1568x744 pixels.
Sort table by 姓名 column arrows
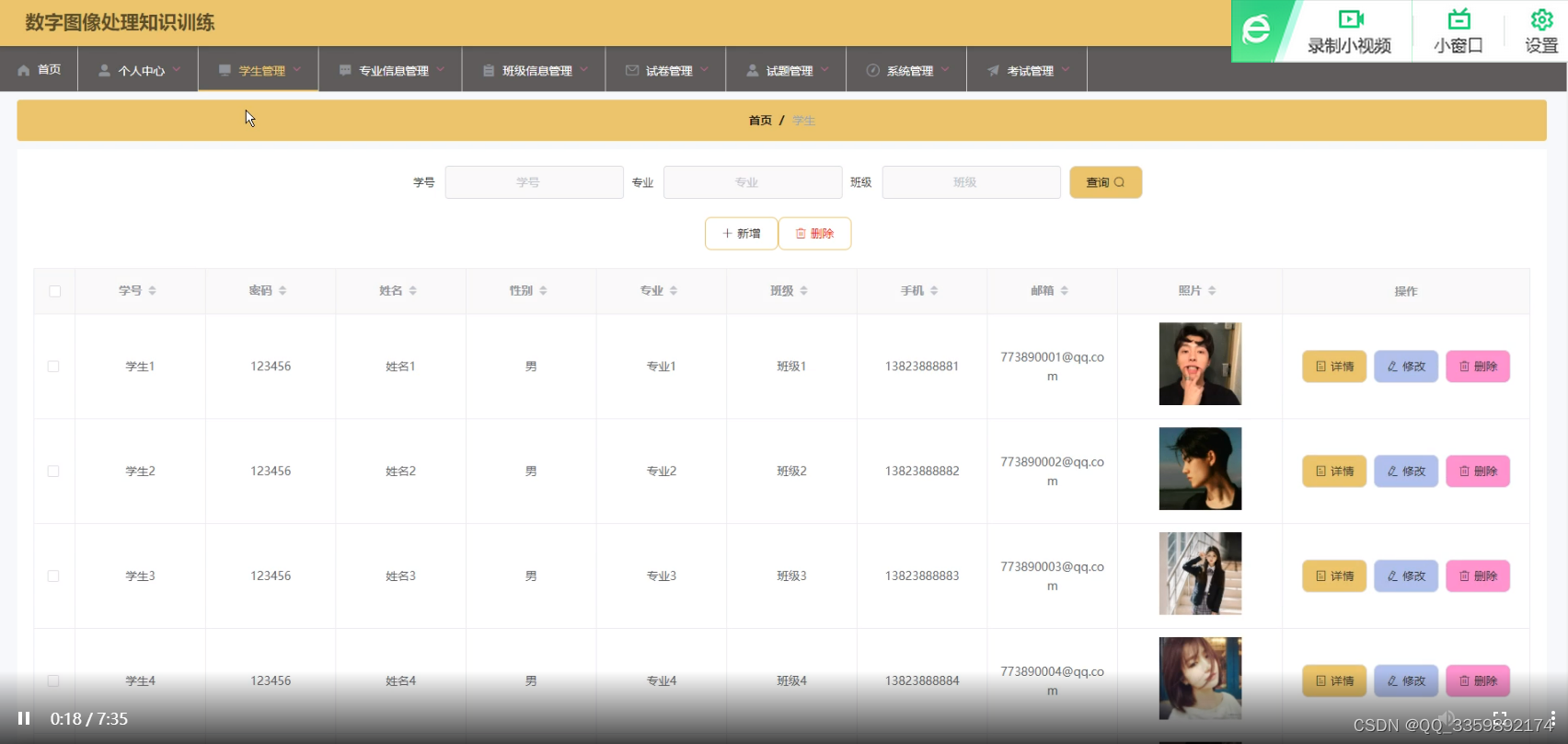click(413, 291)
